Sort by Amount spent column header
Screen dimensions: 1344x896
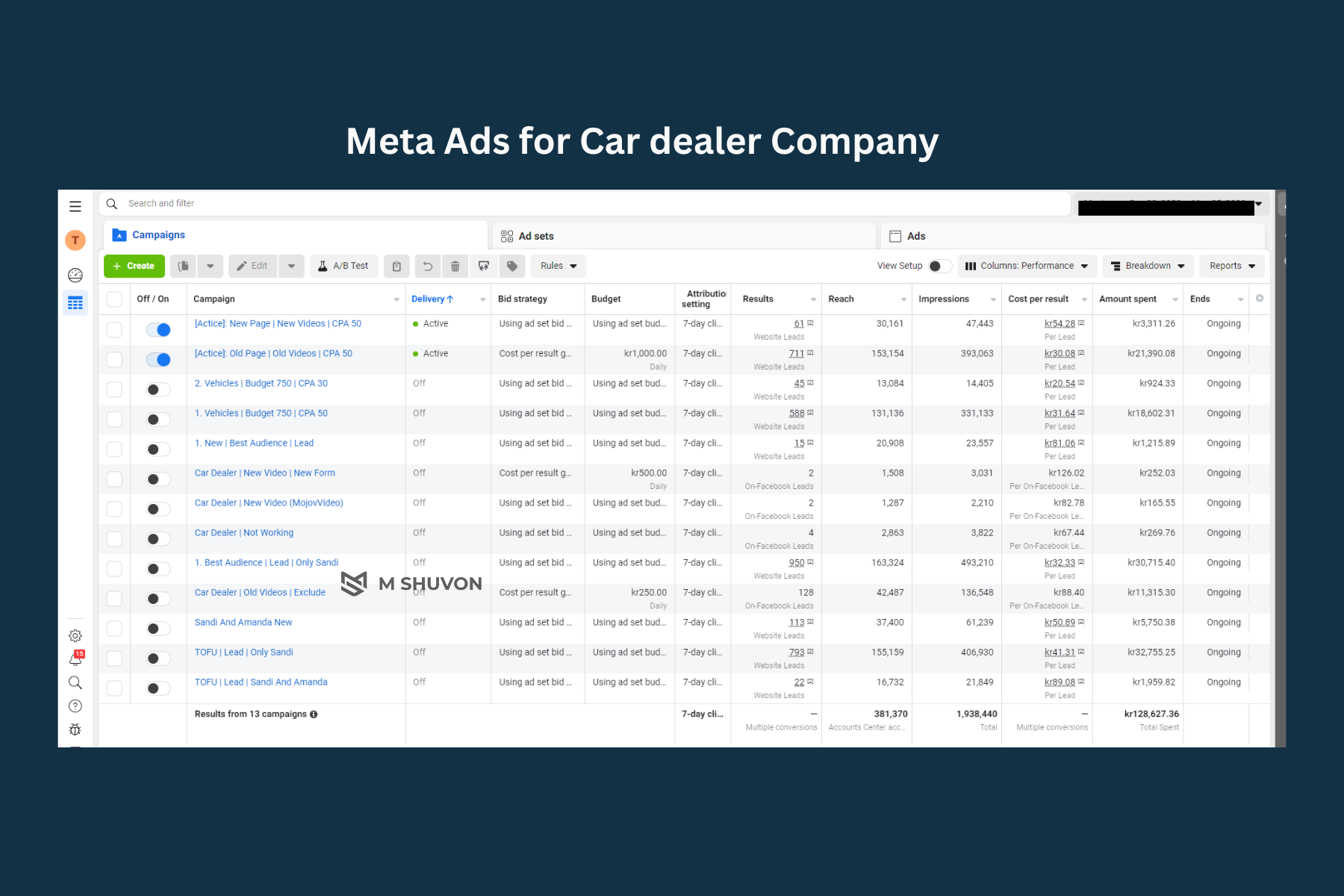click(x=1127, y=299)
